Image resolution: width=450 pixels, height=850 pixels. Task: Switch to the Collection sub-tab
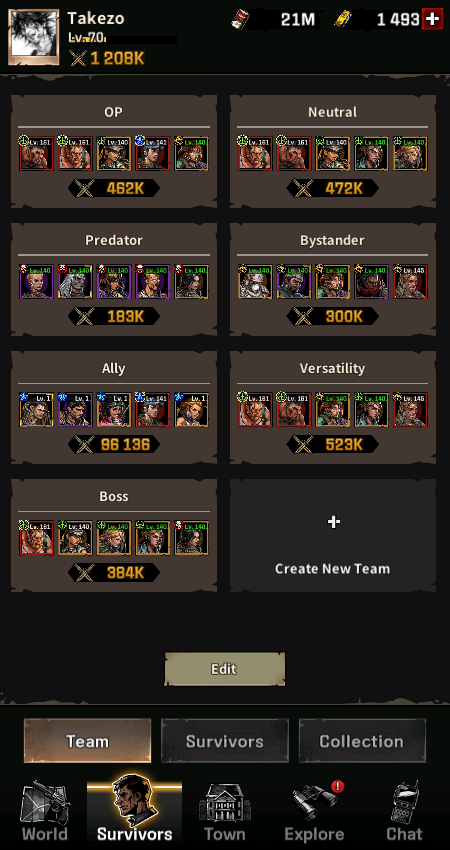[362, 741]
